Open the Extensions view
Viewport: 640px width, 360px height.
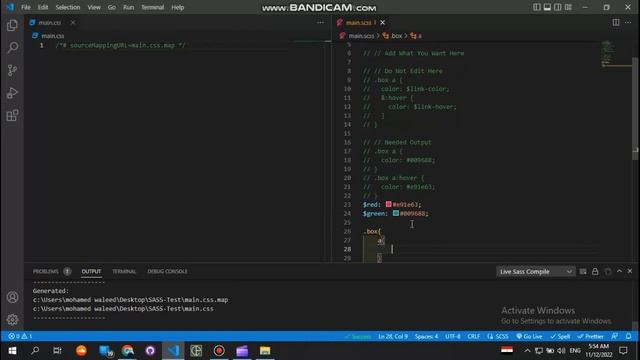click(x=12, y=116)
